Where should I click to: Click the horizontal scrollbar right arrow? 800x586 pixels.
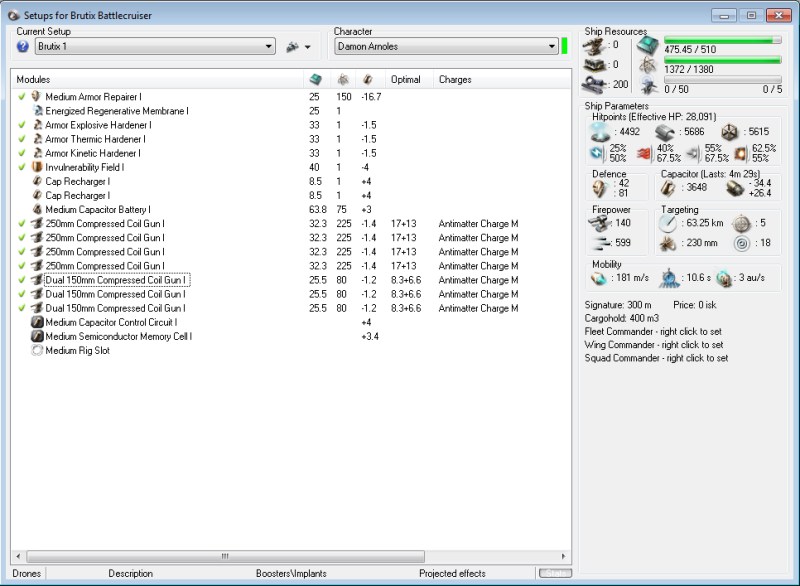563,556
